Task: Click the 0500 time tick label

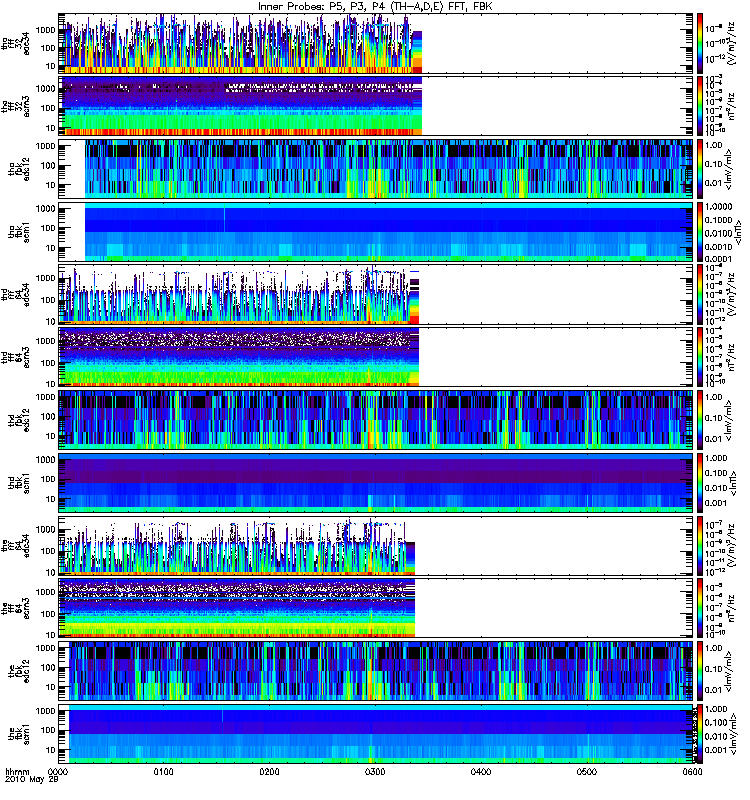Action: point(587,772)
